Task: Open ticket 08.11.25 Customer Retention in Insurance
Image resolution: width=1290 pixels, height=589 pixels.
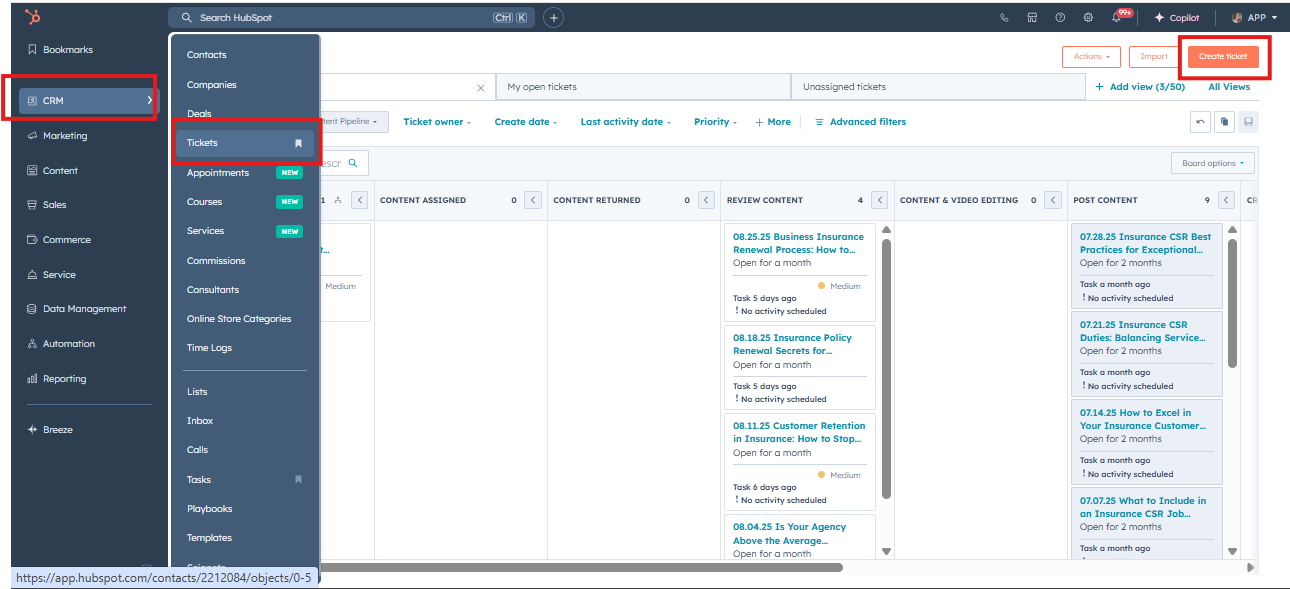Action: 799,432
